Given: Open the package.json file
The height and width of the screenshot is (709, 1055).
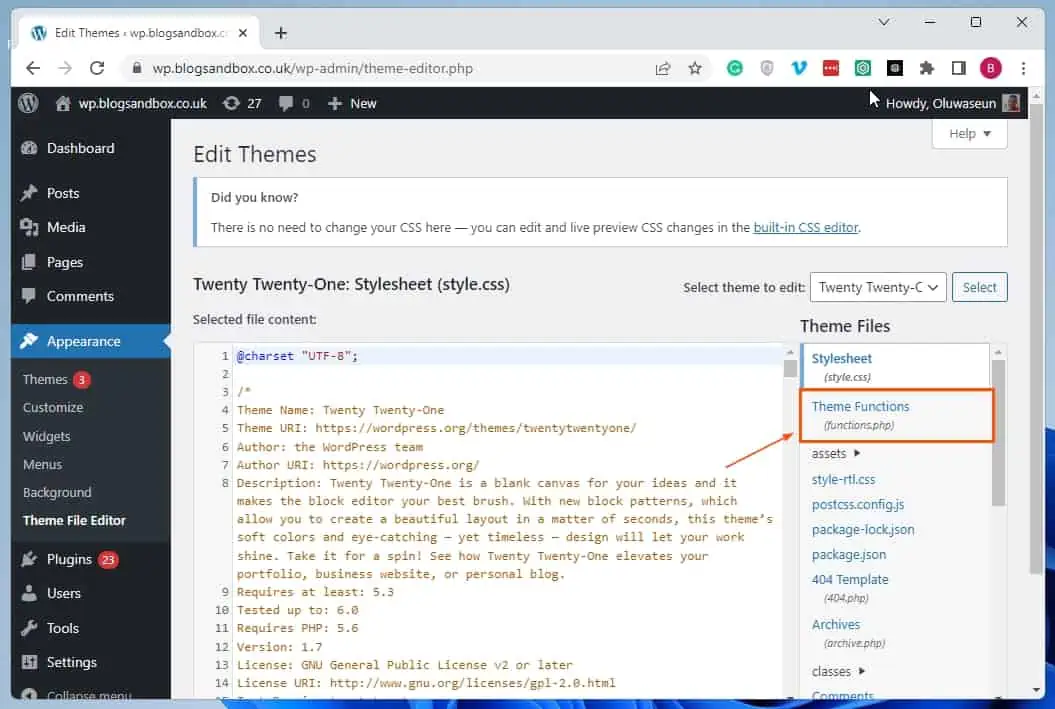Looking at the screenshot, I should 848,554.
